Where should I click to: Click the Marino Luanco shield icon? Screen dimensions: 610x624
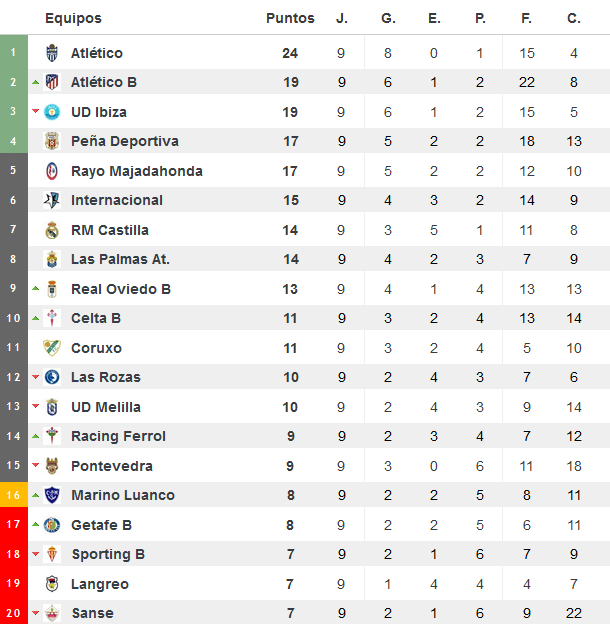[52, 495]
